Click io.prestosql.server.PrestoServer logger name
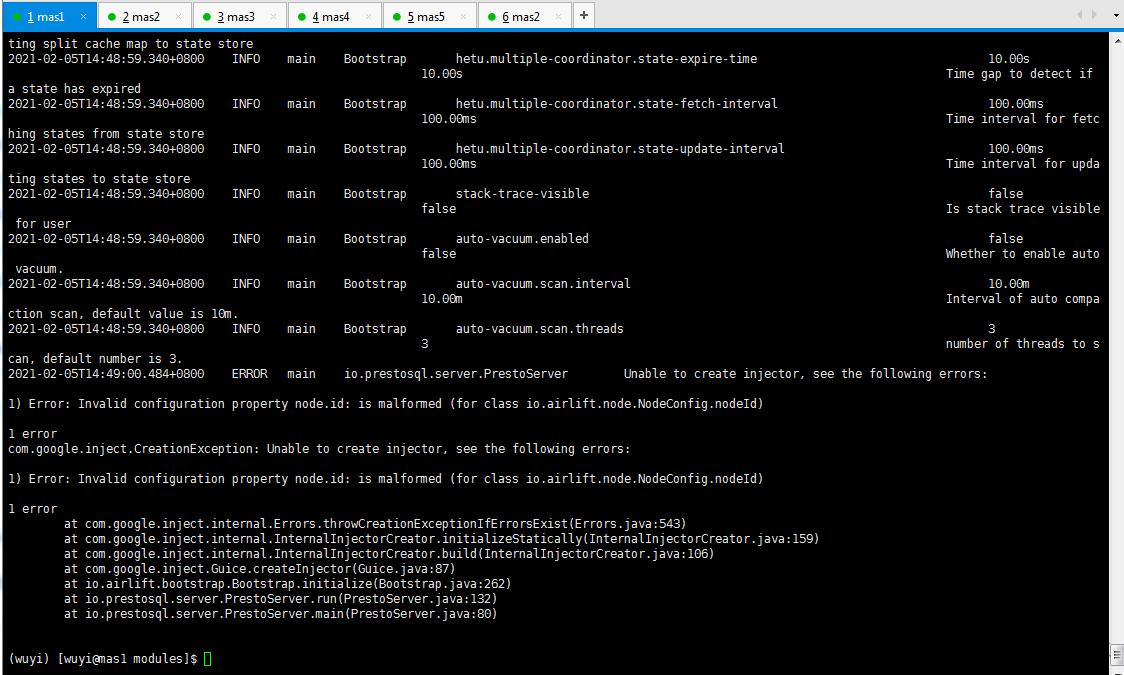The image size is (1124, 675). point(456,373)
